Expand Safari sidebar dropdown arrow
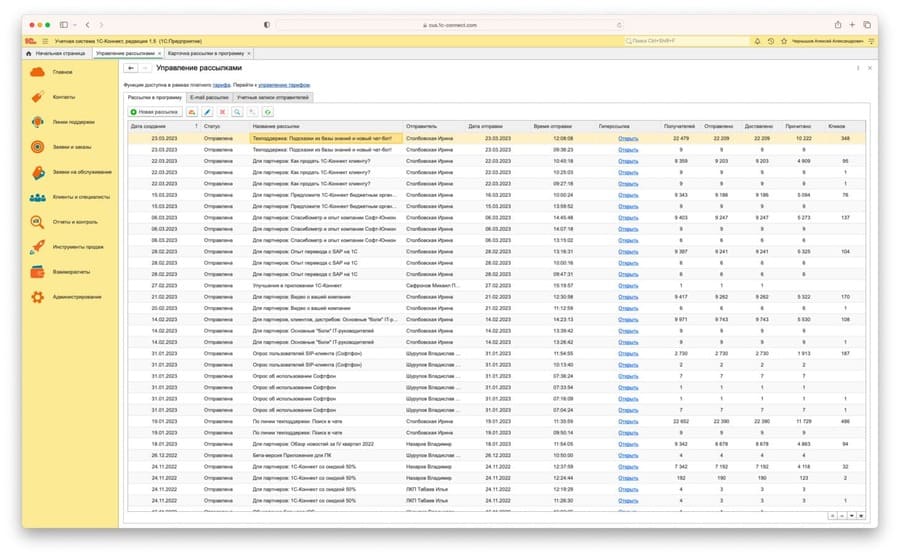This screenshot has width=900, height=557. point(75,25)
